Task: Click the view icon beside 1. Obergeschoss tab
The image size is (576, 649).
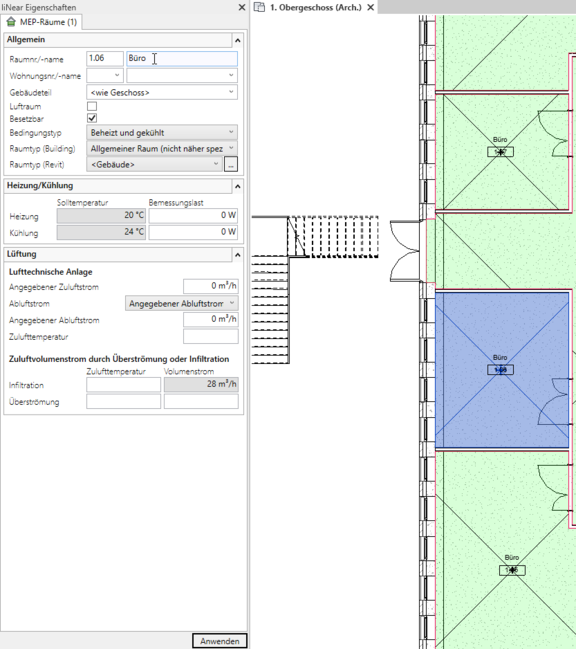Action: 259,7
